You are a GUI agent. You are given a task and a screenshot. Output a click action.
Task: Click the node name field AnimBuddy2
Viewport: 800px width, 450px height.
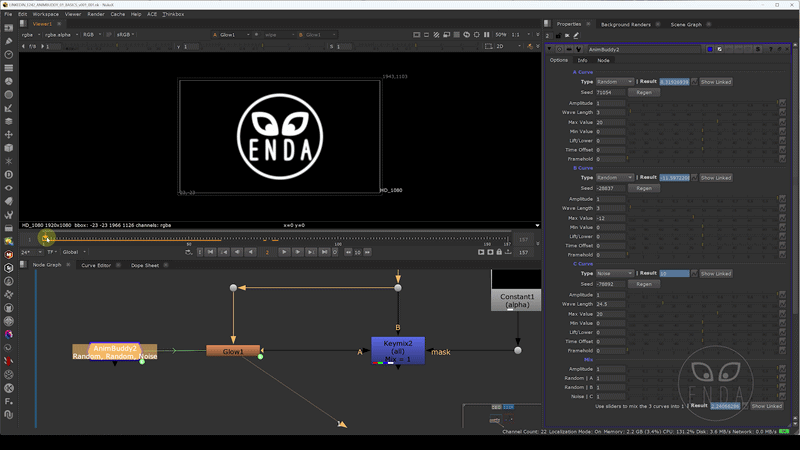point(644,49)
